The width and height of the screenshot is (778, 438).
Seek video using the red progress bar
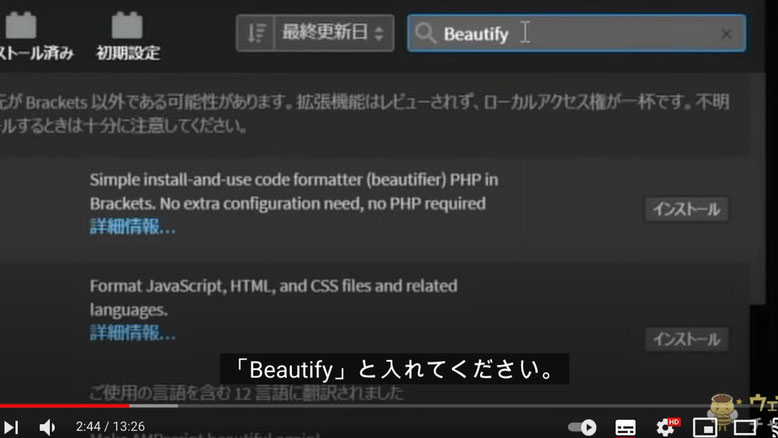[65, 406]
